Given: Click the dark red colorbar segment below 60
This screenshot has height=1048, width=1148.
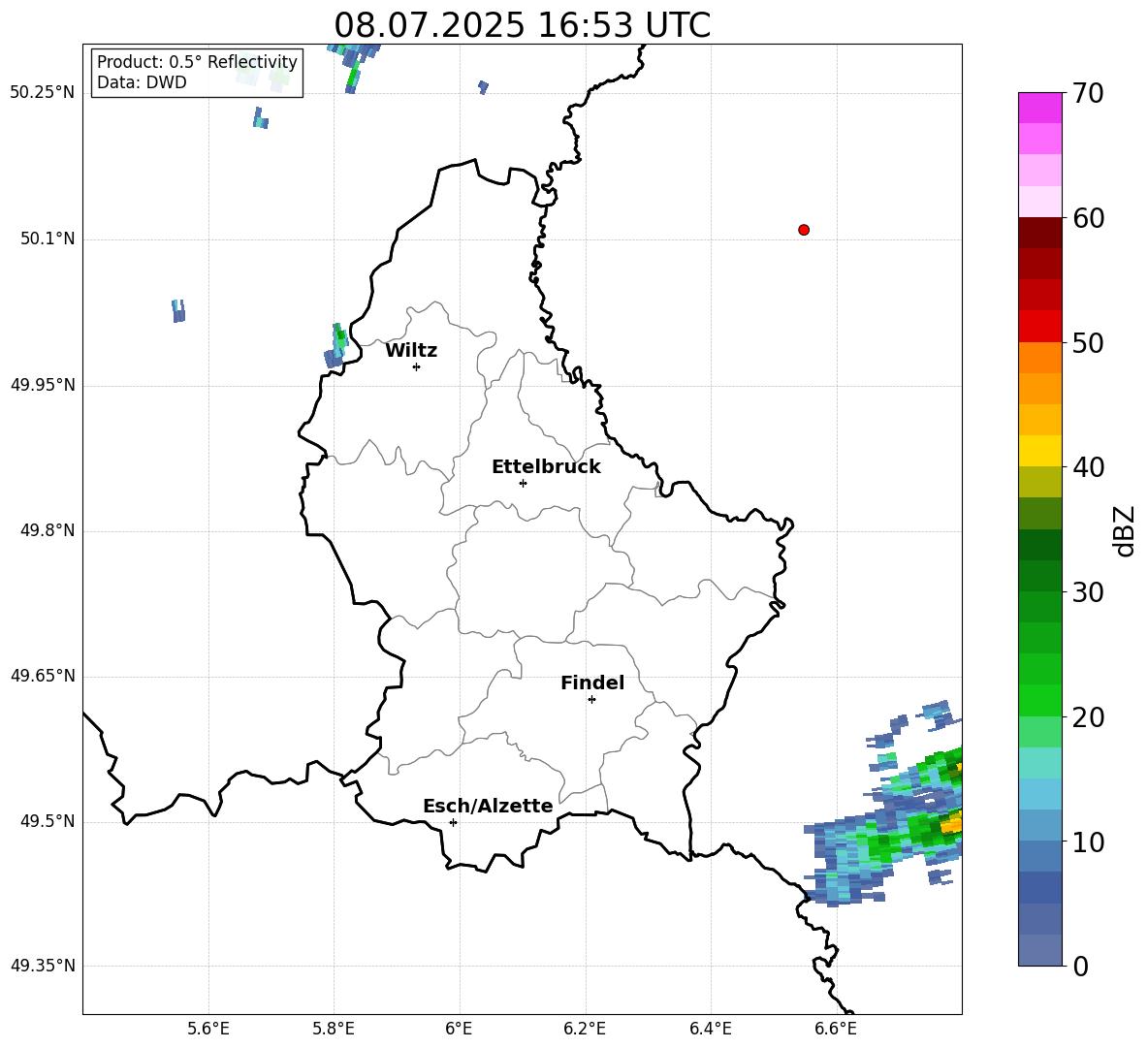Looking at the screenshot, I should [x=1039, y=233].
